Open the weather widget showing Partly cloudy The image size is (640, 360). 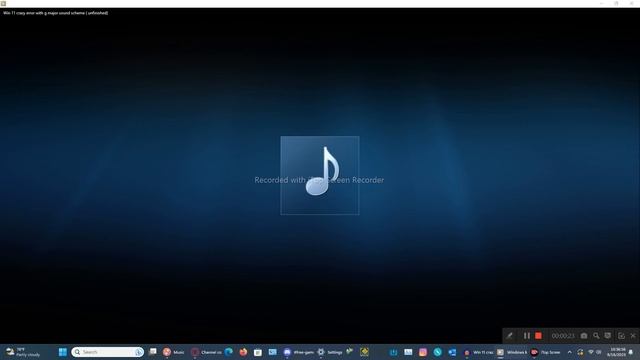pyautogui.click(x=22, y=352)
